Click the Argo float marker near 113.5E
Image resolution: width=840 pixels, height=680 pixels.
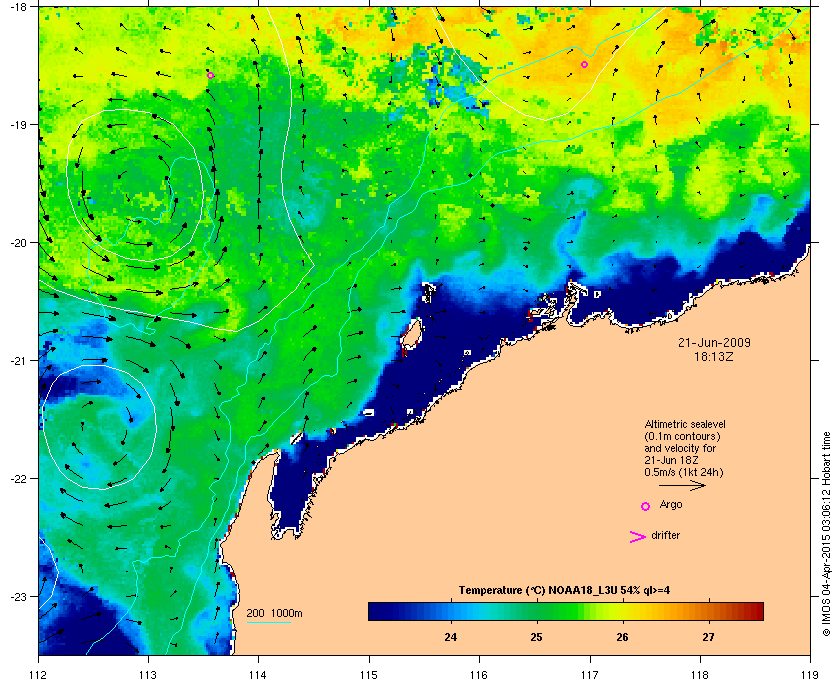(x=211, y=76)
